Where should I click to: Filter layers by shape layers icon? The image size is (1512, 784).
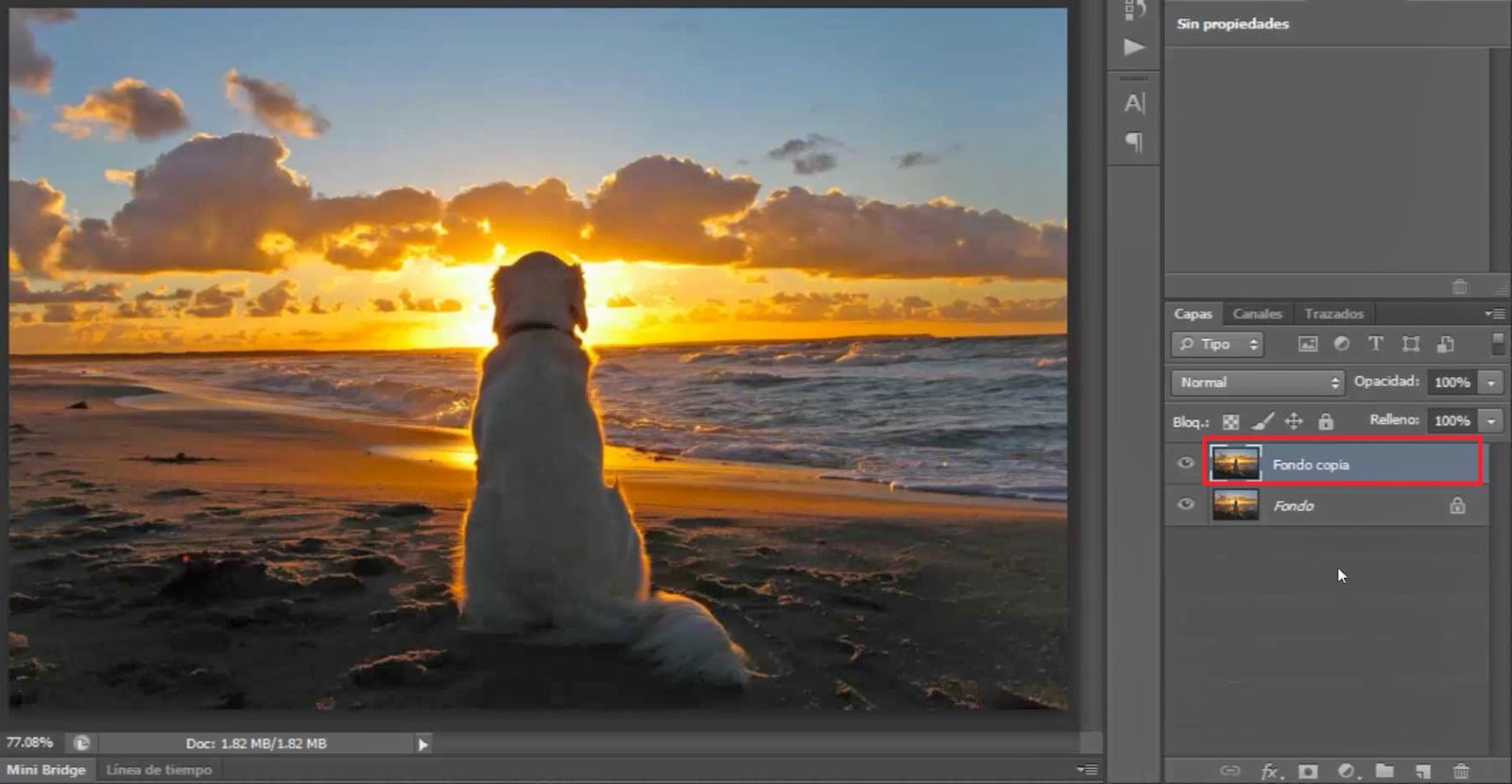pyautogui.click(x=1411, y=344)
